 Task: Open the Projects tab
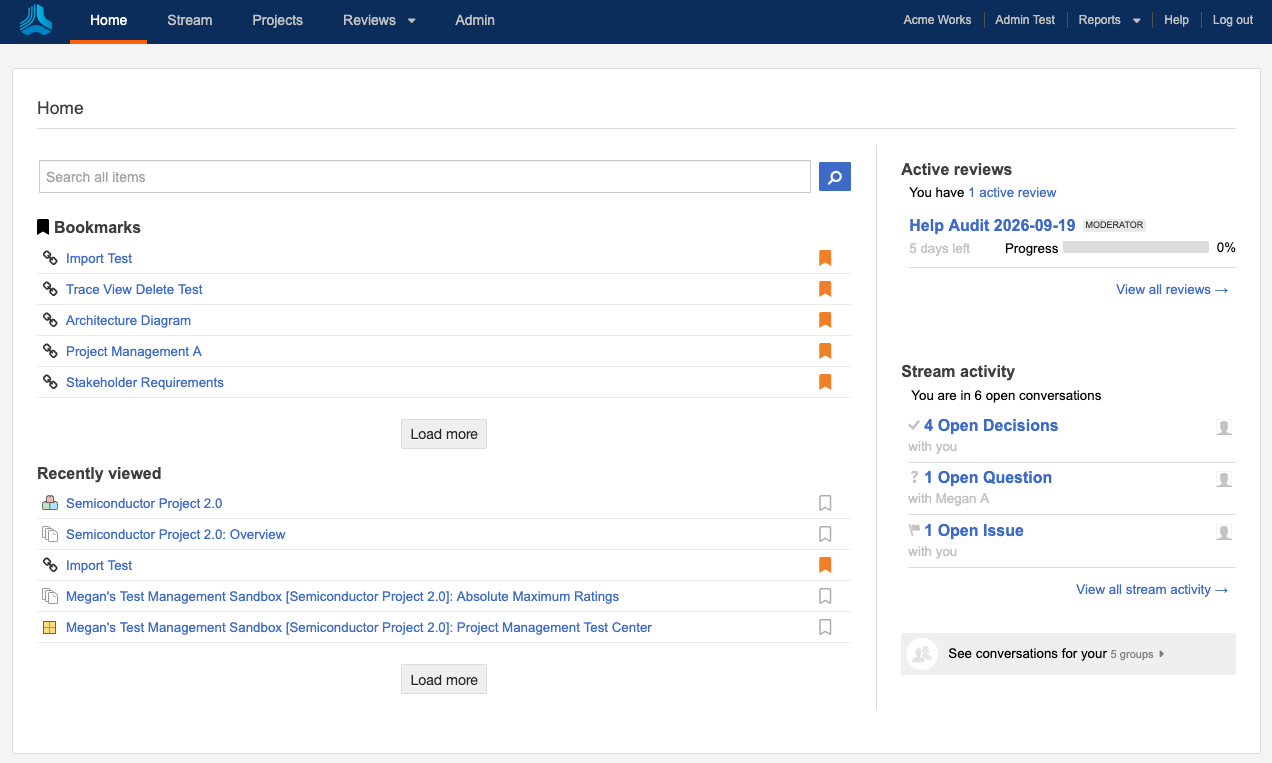coord(277,20)
